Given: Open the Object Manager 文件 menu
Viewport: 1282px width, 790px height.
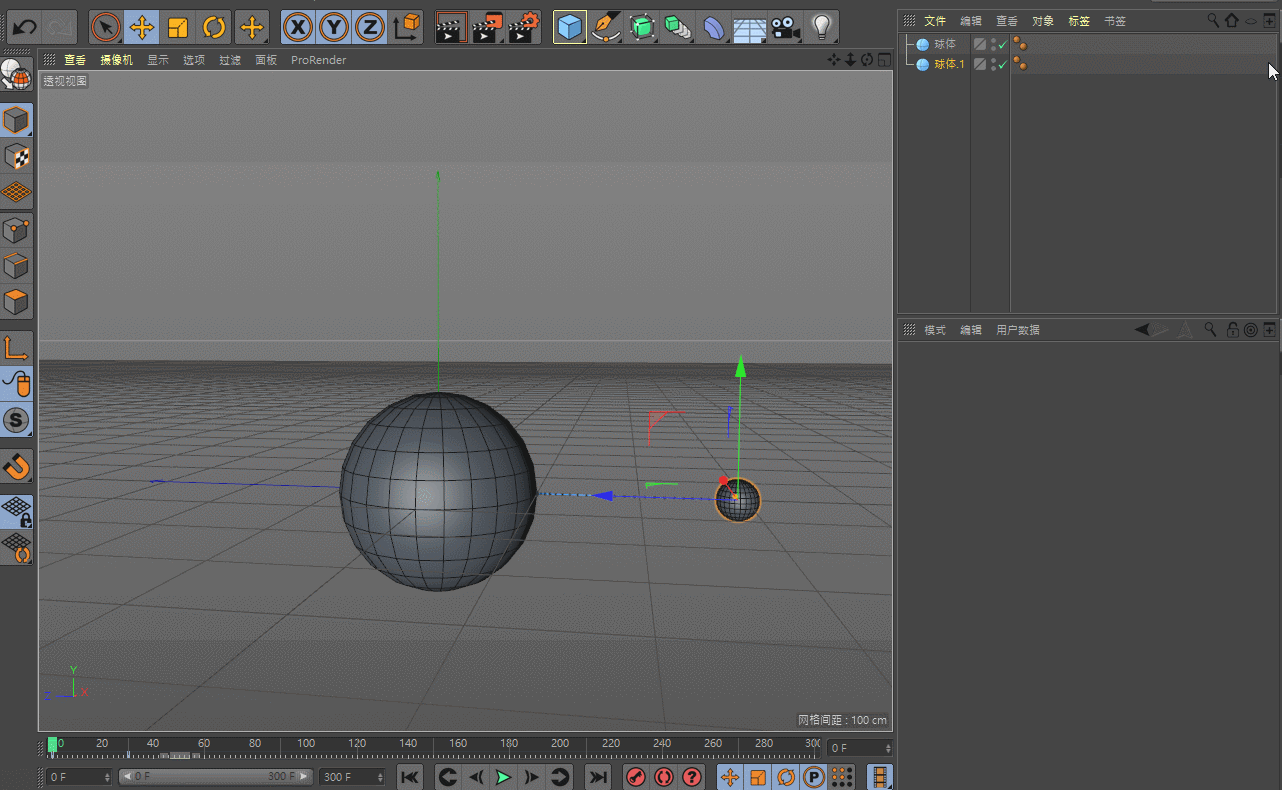Looking at the screenshot, I should (x=935, y=21).
